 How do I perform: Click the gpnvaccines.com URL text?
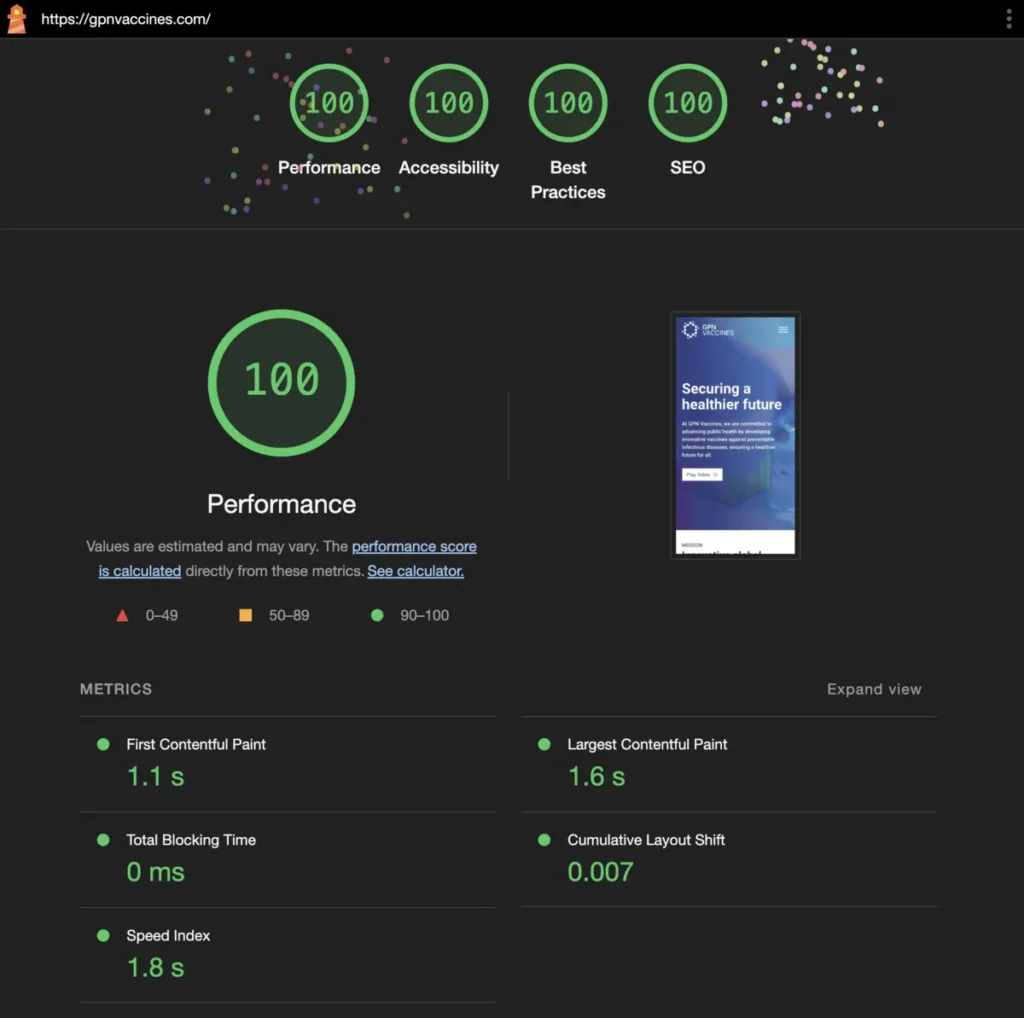[x=126, y=19]
